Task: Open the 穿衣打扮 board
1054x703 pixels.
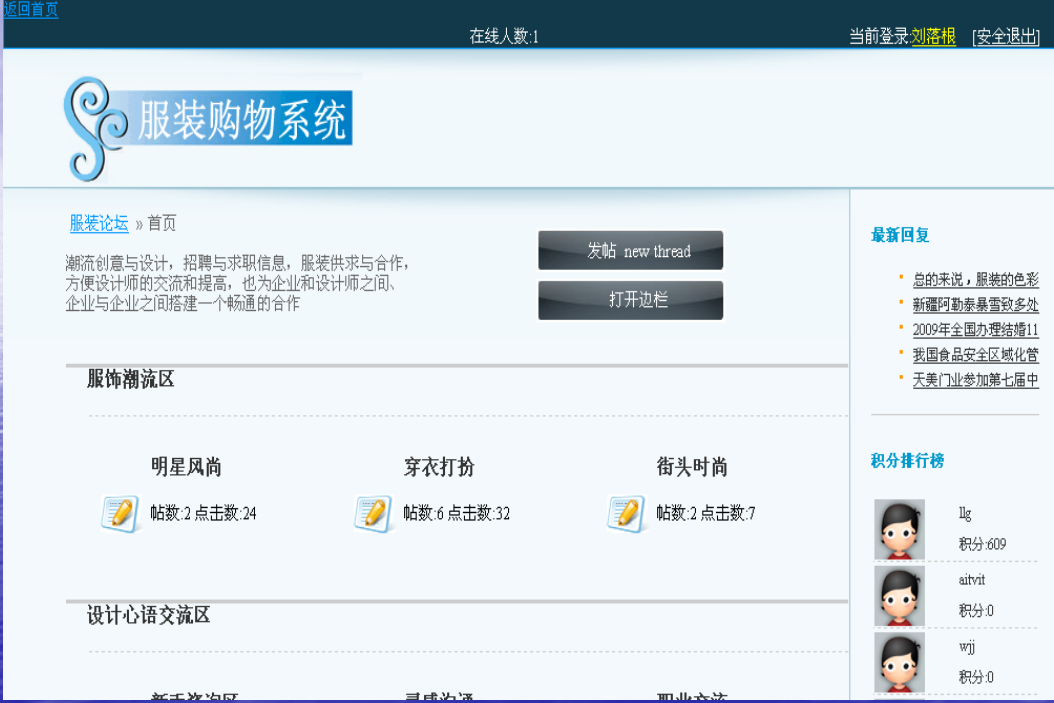Action: [x=439, y=466]
